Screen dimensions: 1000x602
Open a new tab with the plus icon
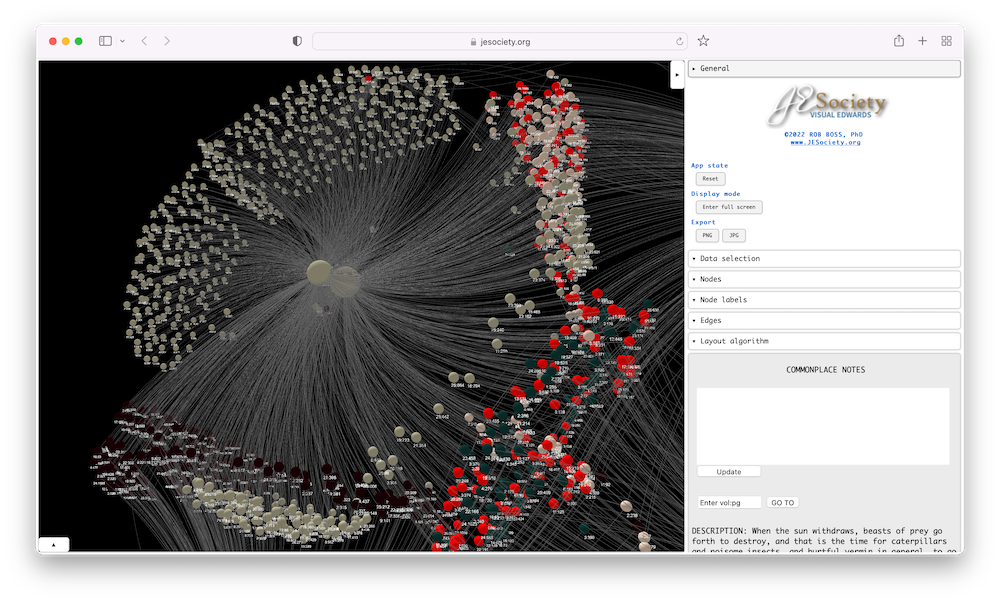[922, 41]
